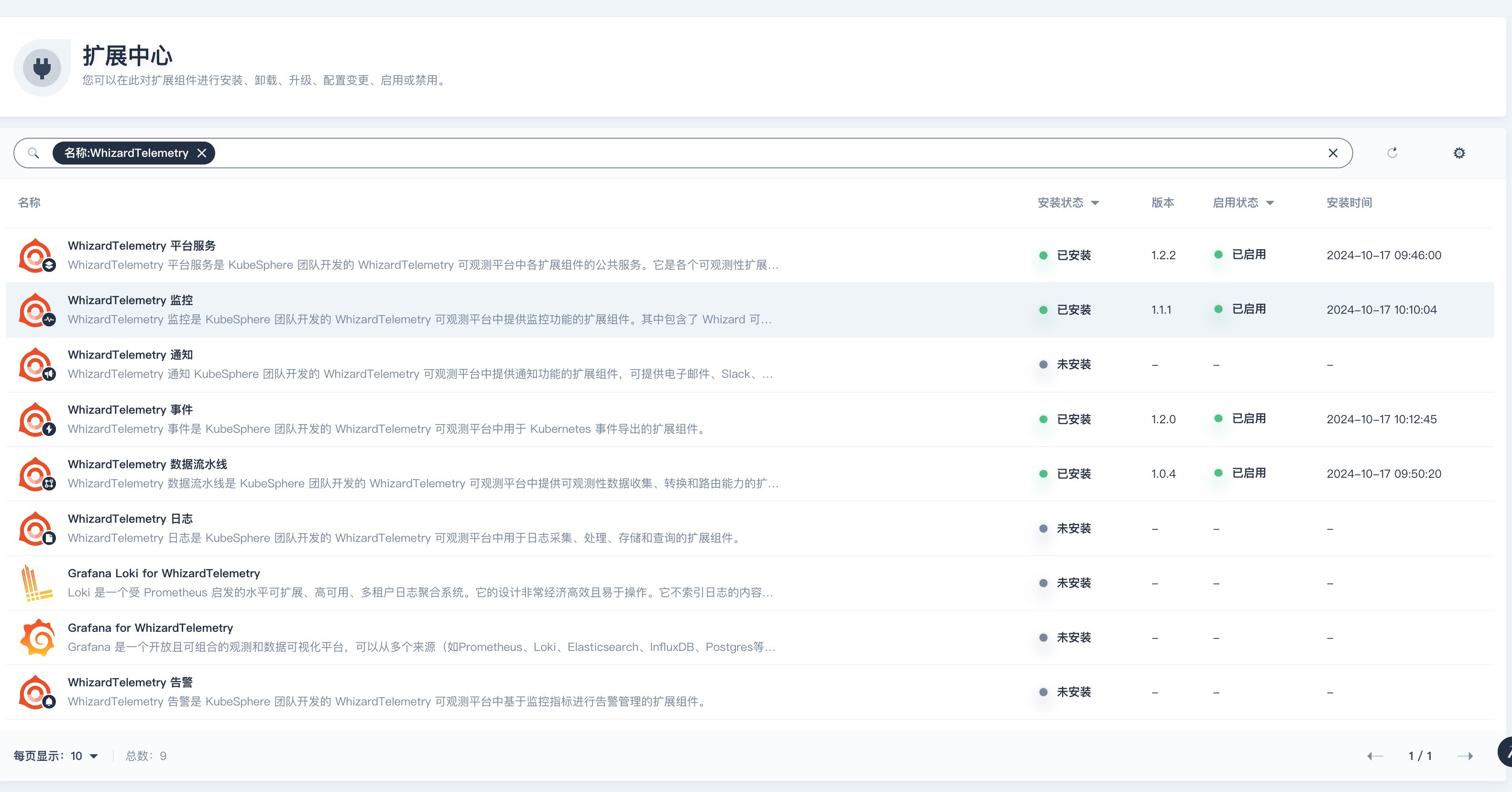1512x792 pixels.
Task: Open the 每页显示 10 page-size dropdown
Action: pyautogui.click(x=56, y=756)
